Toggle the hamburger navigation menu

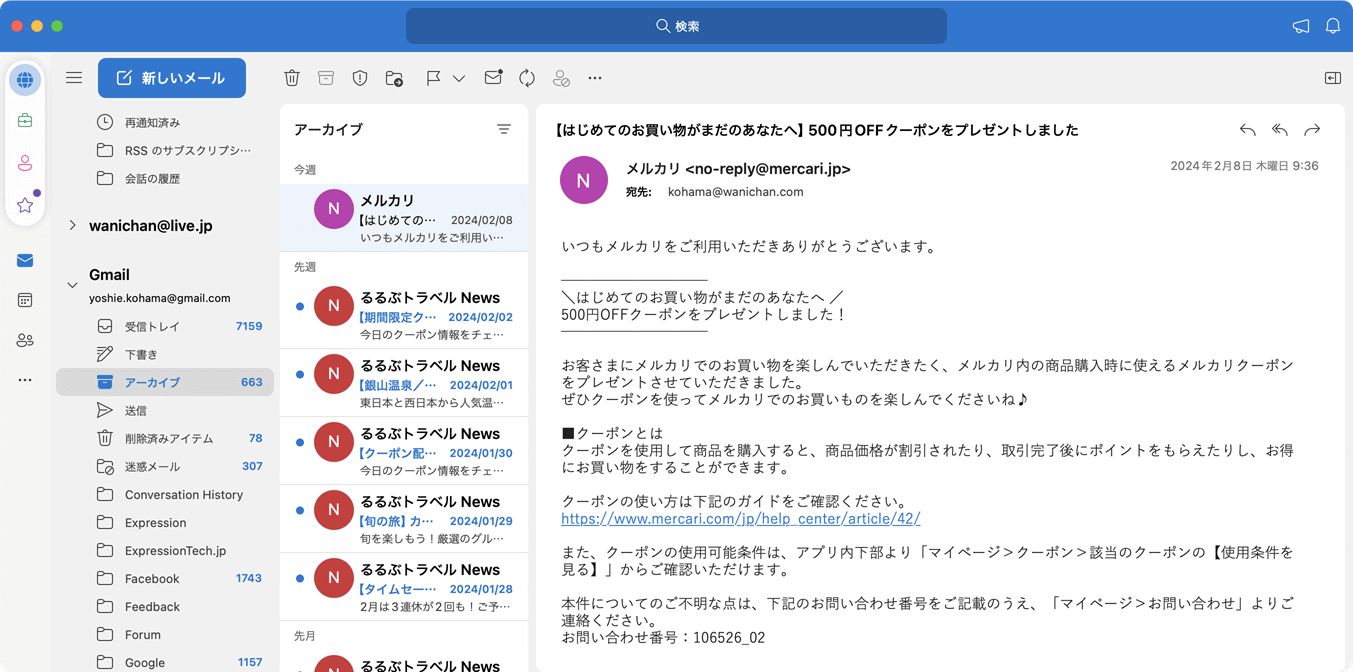74,78
